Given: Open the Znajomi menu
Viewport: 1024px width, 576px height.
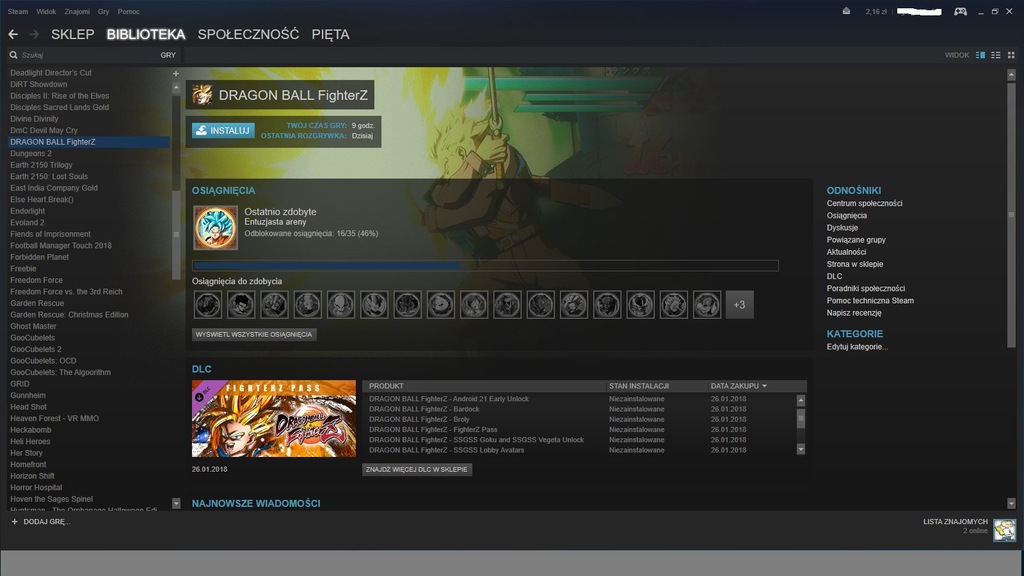Looking at the screenshot, I should pyautogui.click(x=77, y=12).
